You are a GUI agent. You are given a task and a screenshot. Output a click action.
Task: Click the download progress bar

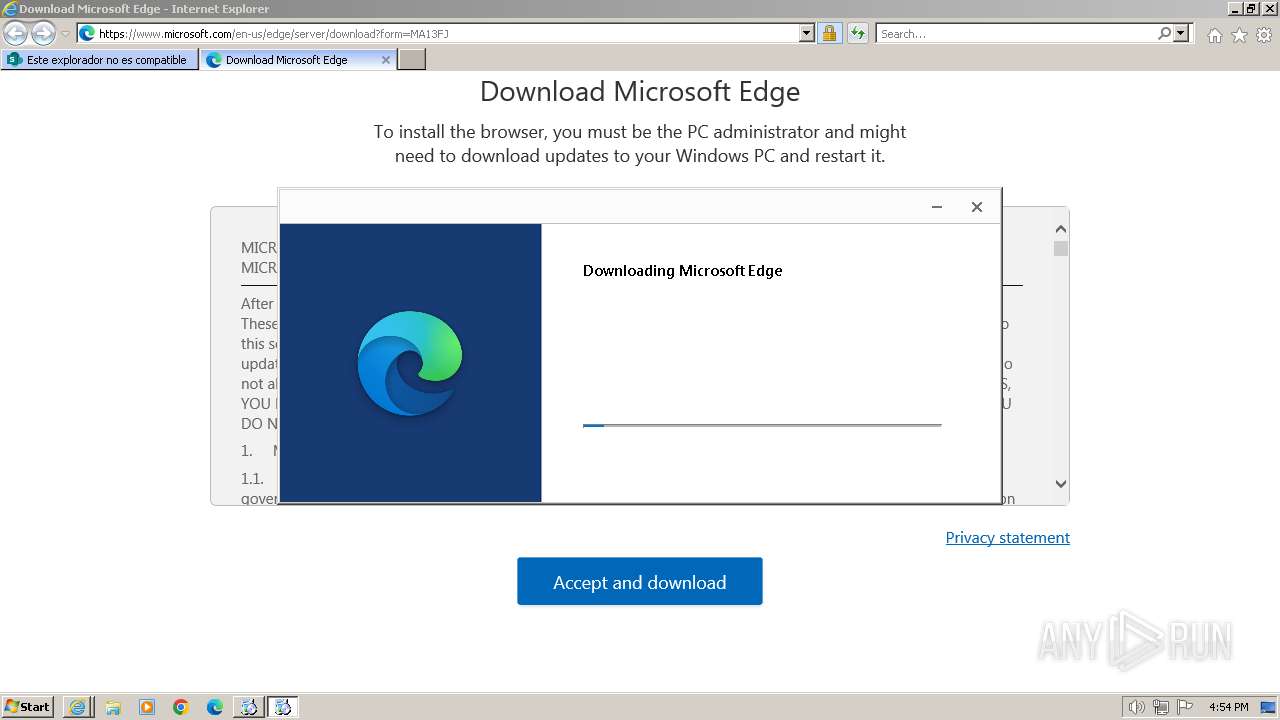click(762, 425)
